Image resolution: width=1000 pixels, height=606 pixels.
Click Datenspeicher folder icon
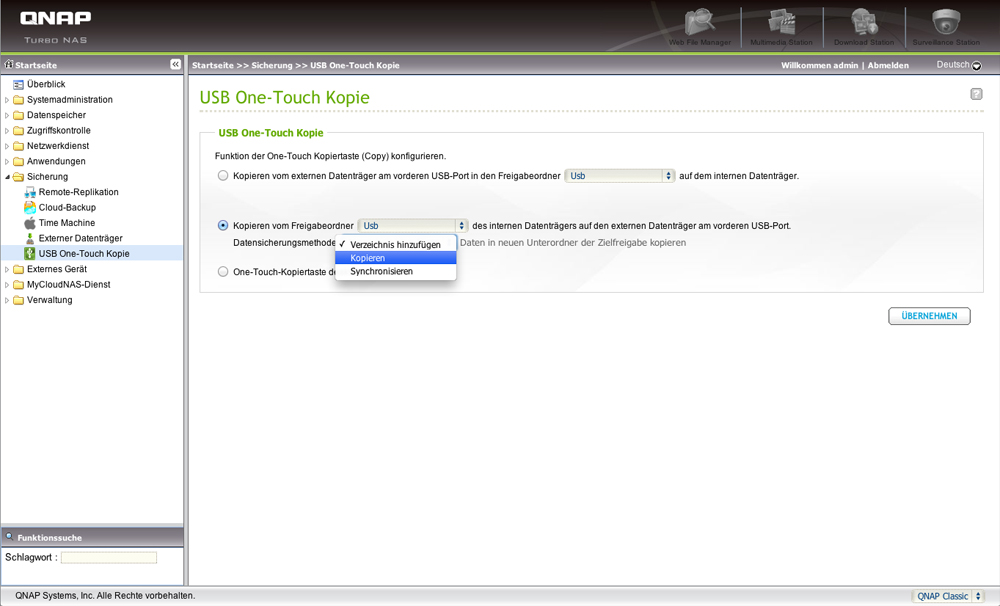[18, 115]
